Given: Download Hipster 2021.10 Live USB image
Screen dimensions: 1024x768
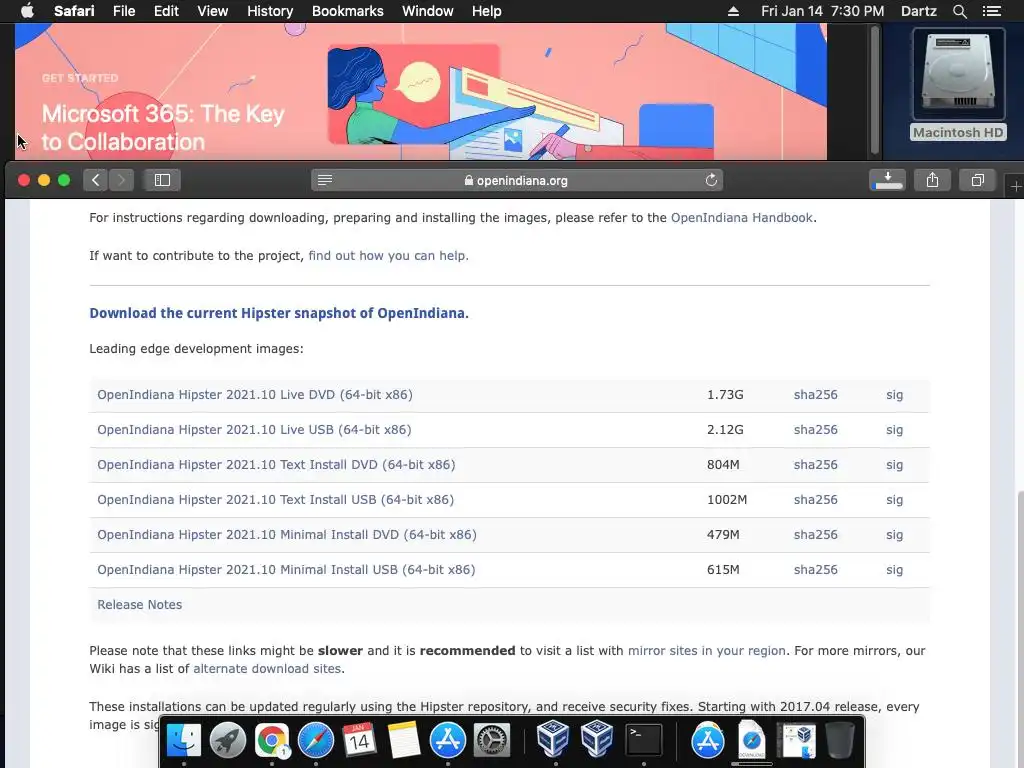Looking at the screenshot, I should [254, 430].
